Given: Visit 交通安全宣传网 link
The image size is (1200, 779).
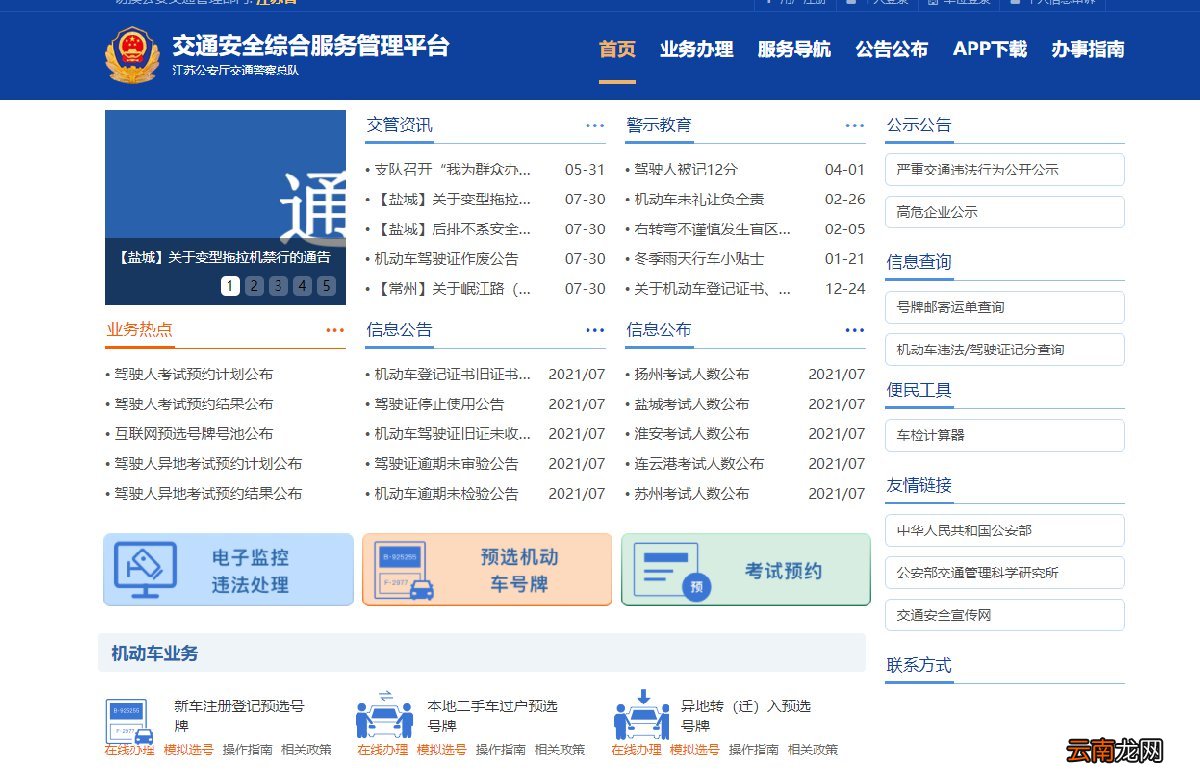Looking at the screenshot, I should coord(1005,615).
